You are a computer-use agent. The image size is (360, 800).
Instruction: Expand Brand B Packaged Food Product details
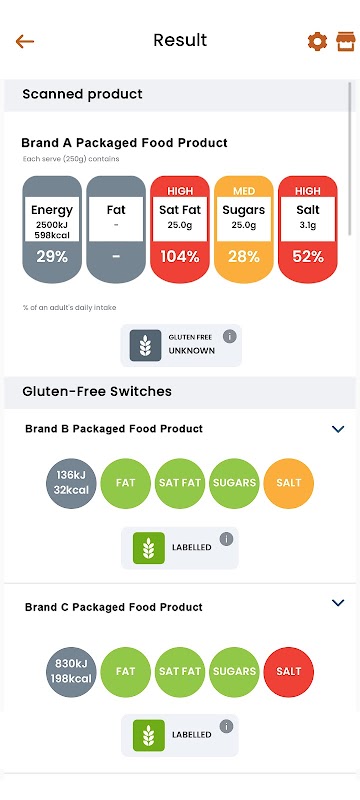pyautogui.click(x=338, y=429)
